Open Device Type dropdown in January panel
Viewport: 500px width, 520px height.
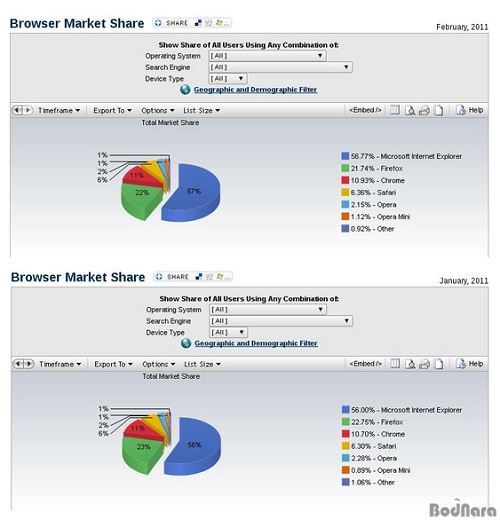[228, 332]
